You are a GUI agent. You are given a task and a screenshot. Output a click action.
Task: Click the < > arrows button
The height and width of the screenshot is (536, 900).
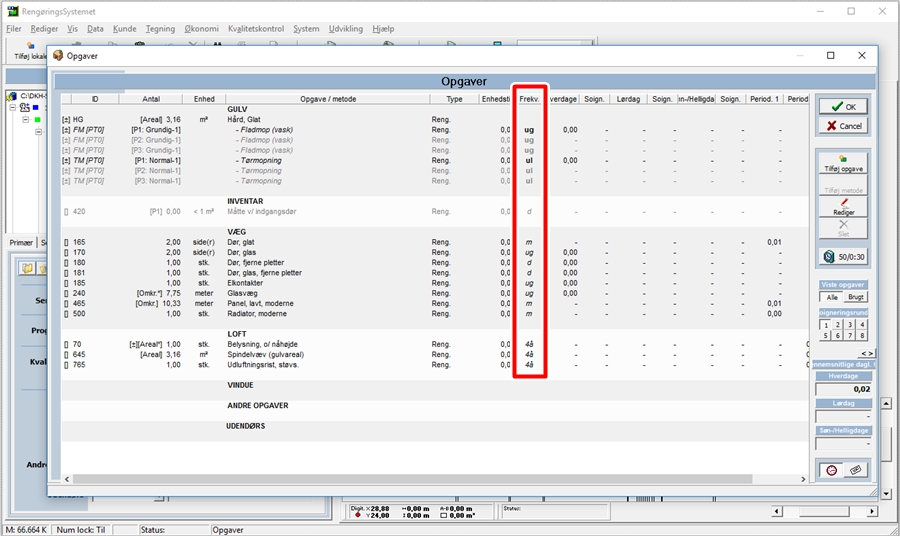click(x=866, y=353)
